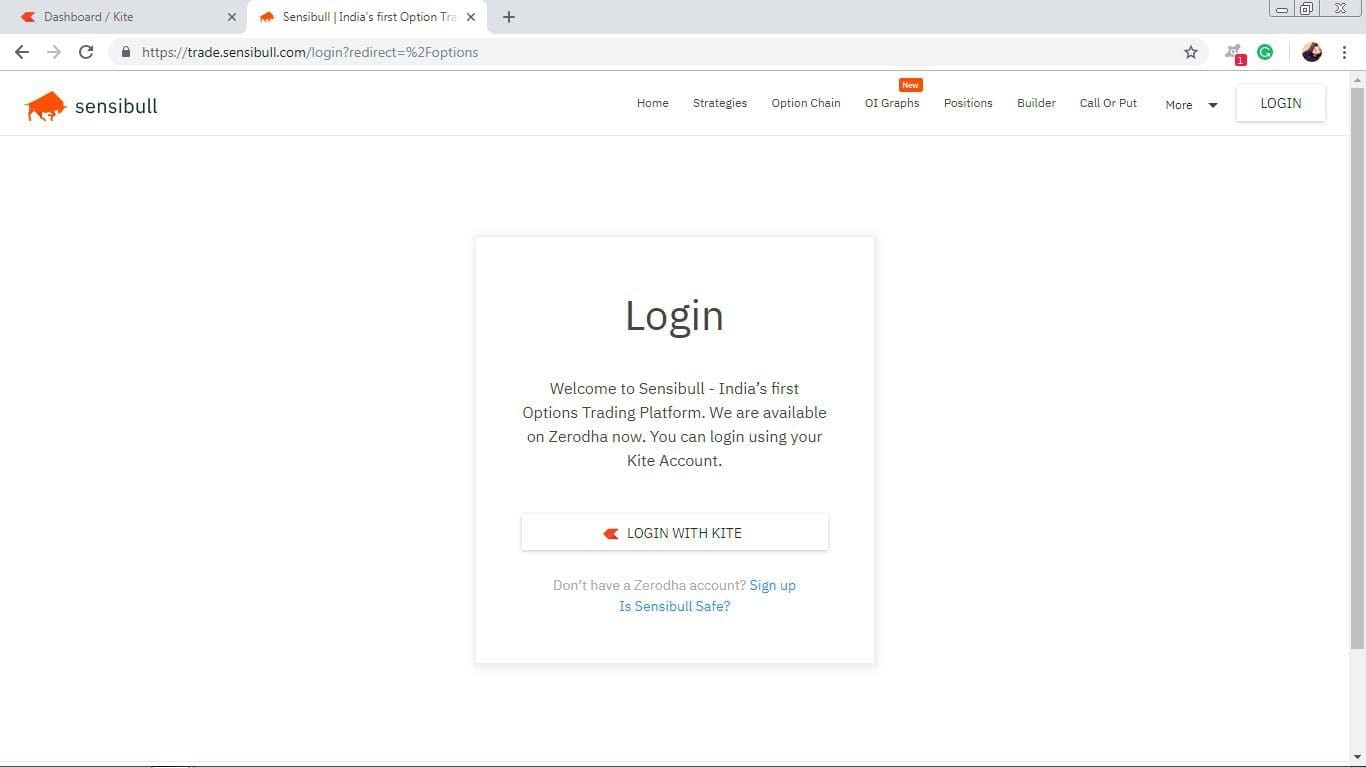
Task: Click the Login heading text
Action: click(x=674, y=316)
